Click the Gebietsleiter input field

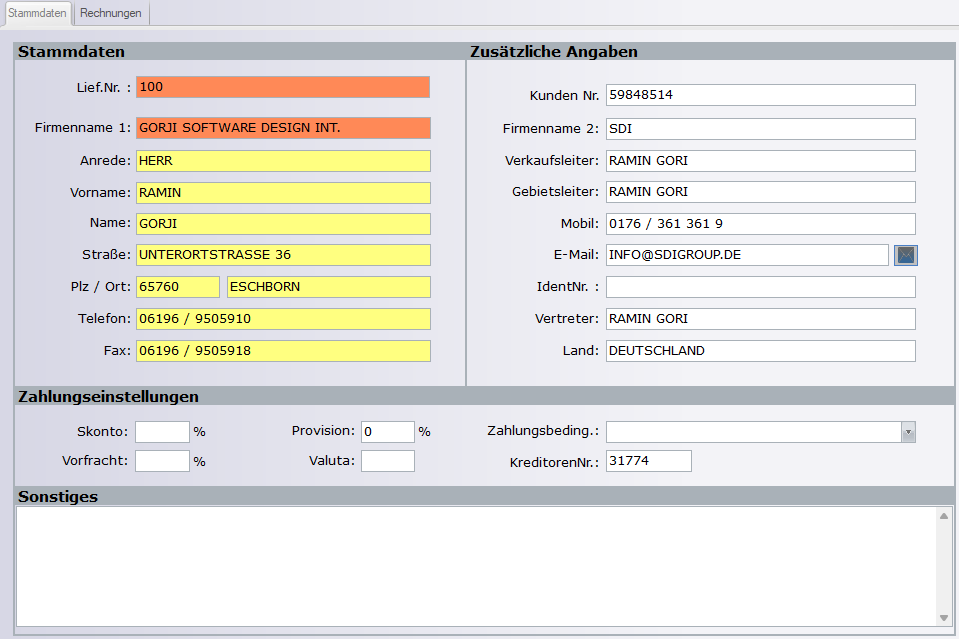pyautogui.click(x=761, y=192)
